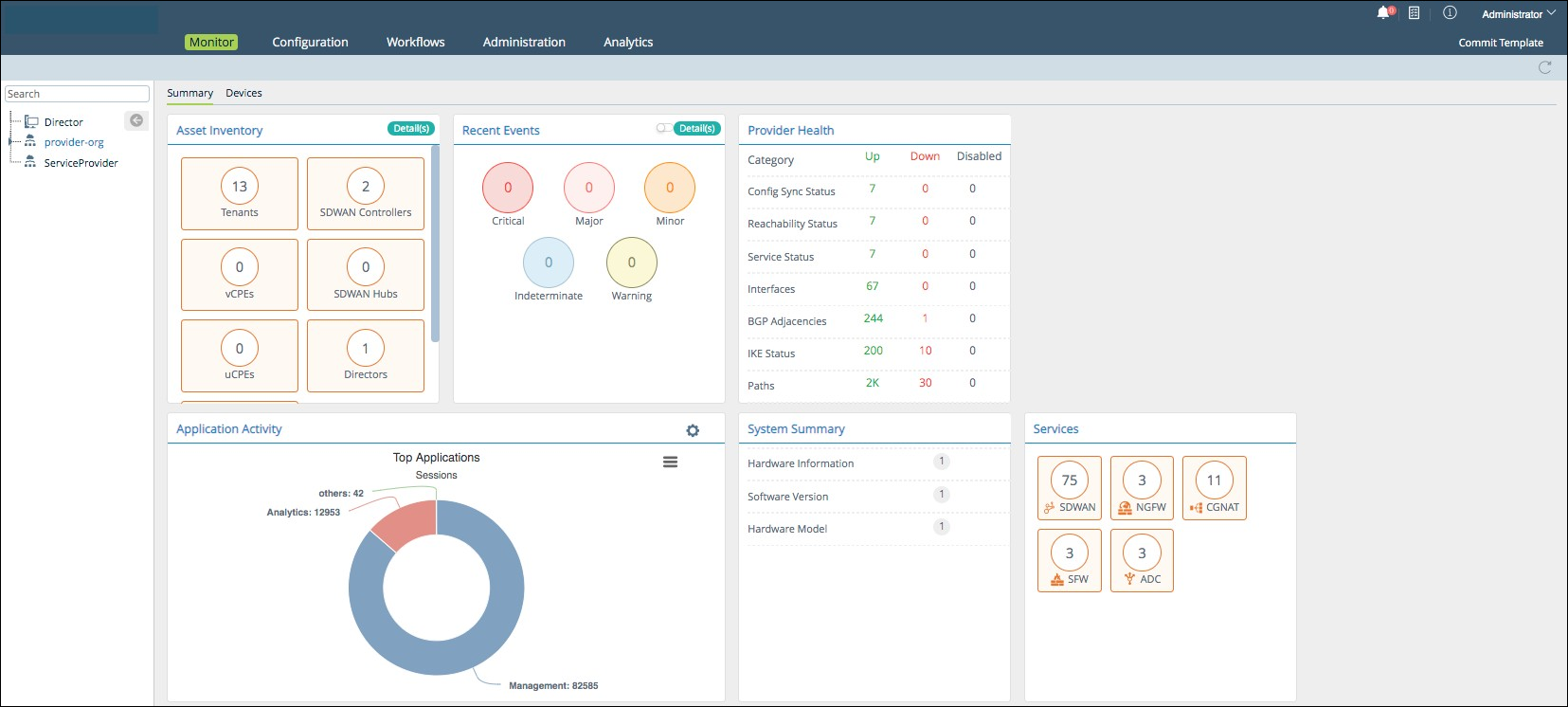Expand the Administrator user dropdown
This screenshot has height=707, width=1568.
click(1518, 14)
